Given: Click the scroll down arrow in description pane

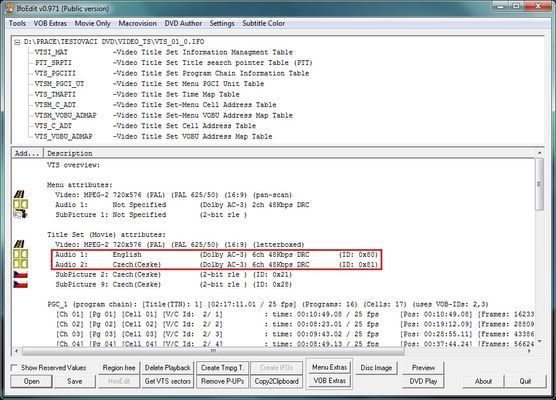Looking at the screenshot, I should [539, 341].
